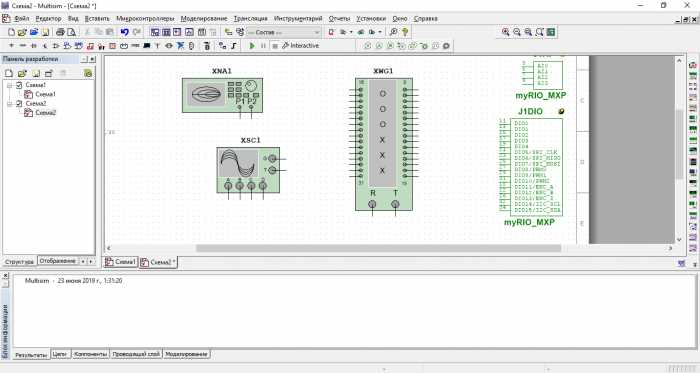Click the spreadsheet view toolbar icon
Viewport: 700px width, 373px height.
[x=167, y=32]
